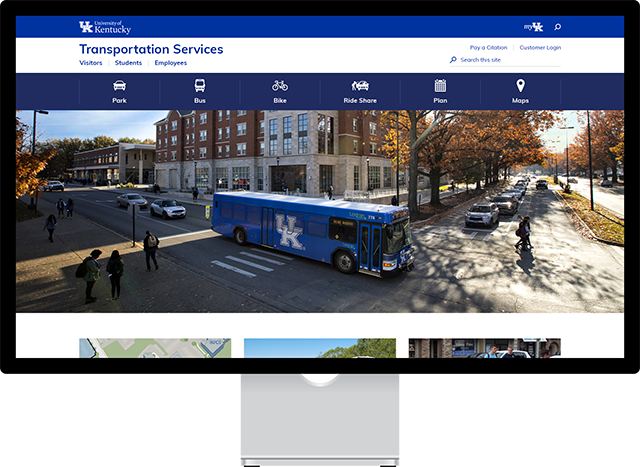The height and width of the screenshot is (467, 640).
Task: Click the University of Kentucky logo
Action: coord(105,27)
